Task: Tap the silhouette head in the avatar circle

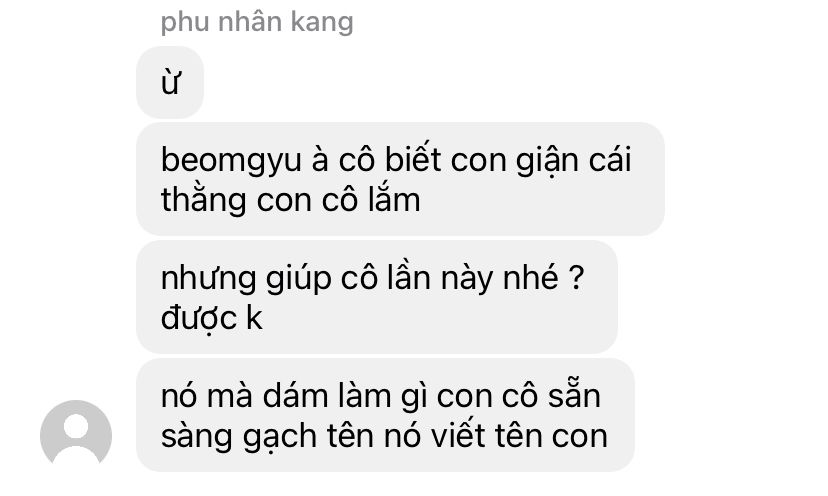Action: 76,426
